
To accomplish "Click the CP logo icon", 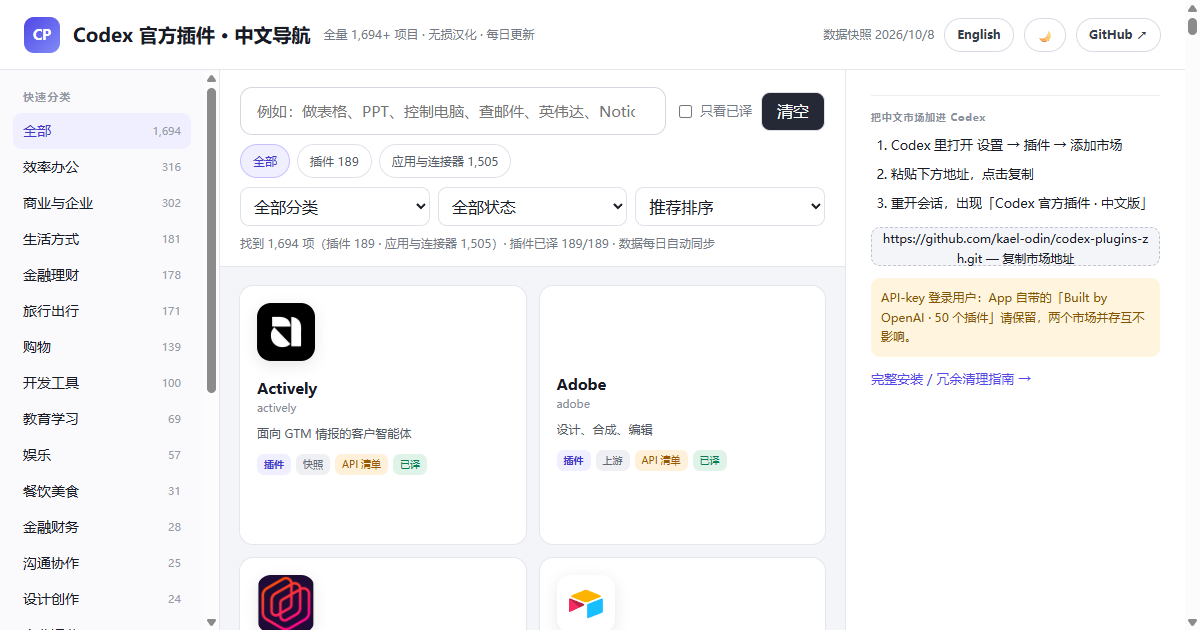I will [x=42, y=35].
